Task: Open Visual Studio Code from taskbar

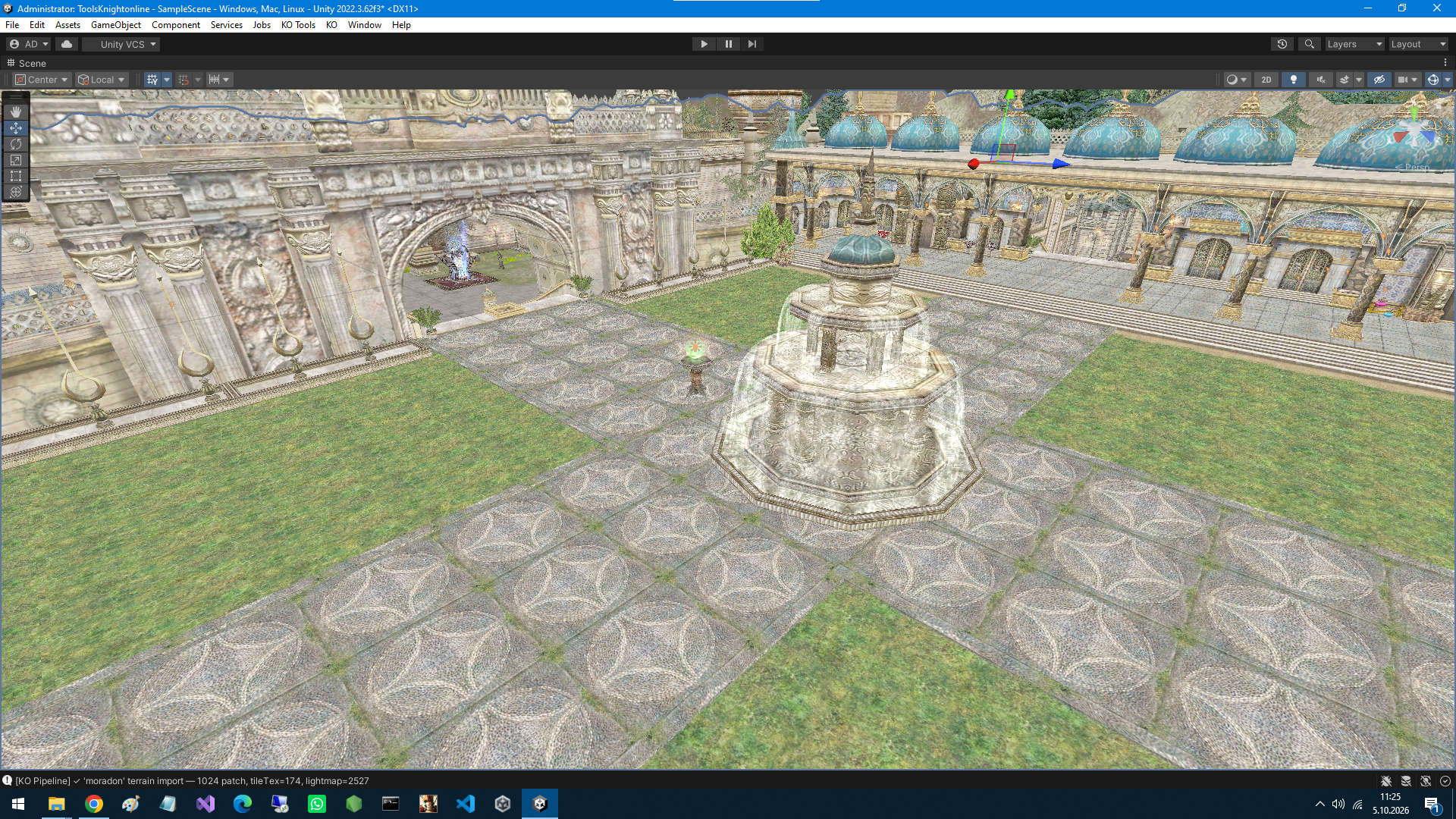Action: (x=466, y=804)
